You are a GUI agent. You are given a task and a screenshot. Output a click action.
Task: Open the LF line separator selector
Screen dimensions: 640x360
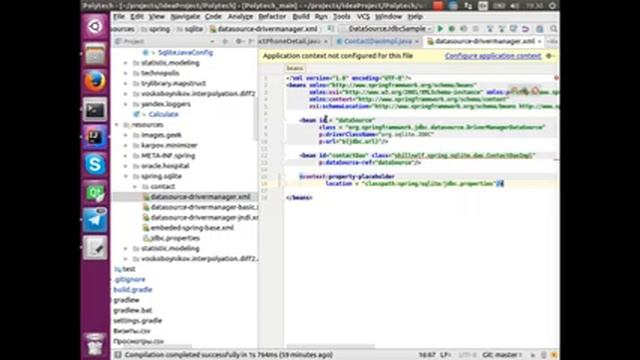445,355
